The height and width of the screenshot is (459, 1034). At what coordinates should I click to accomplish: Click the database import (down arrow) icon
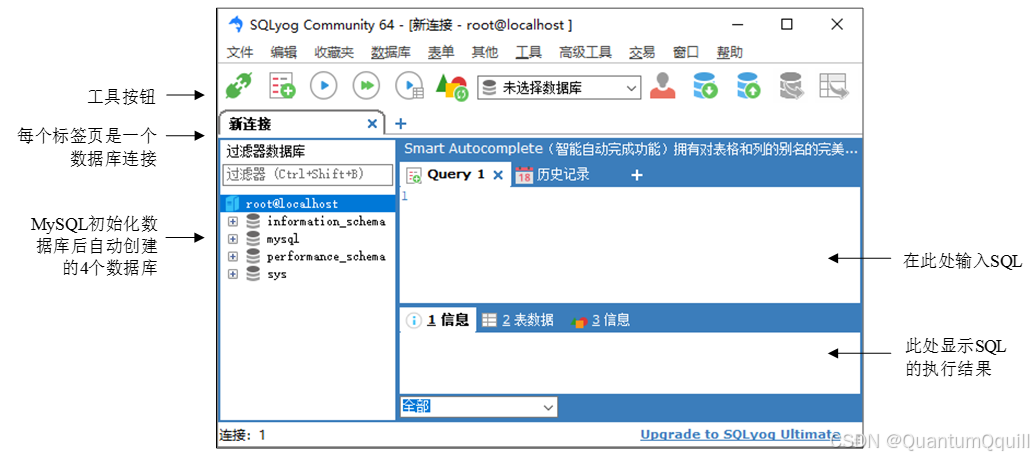coord(705,86)
